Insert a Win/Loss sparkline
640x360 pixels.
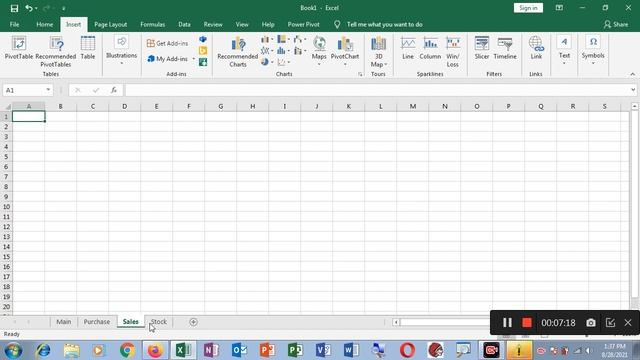tap(453, 51)
